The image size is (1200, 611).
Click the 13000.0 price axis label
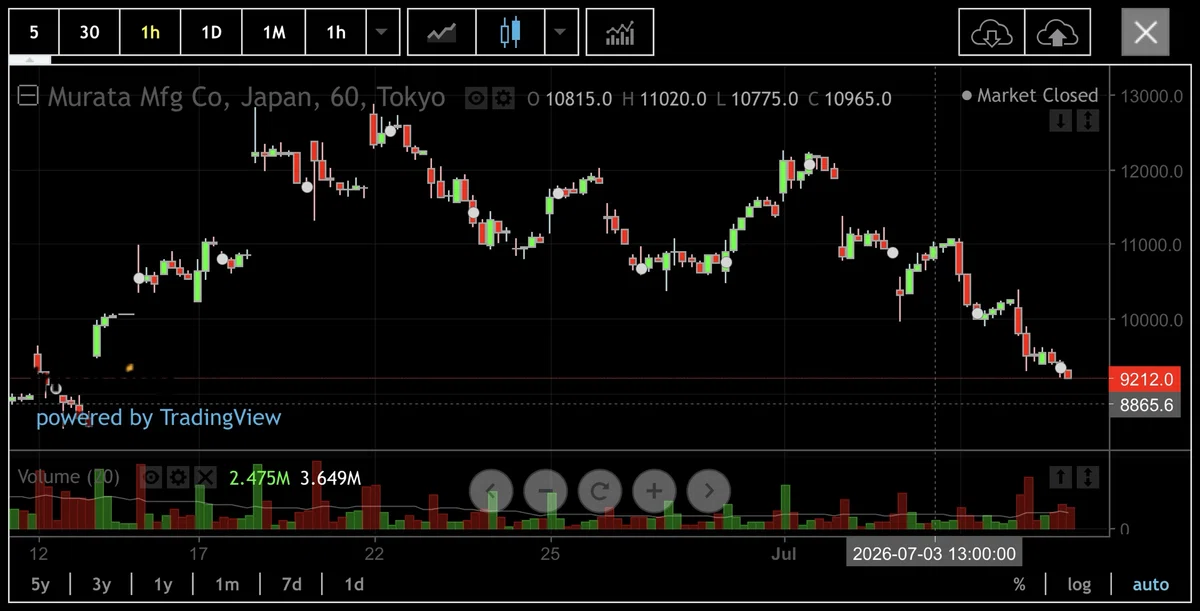[x=1151, y=96]
